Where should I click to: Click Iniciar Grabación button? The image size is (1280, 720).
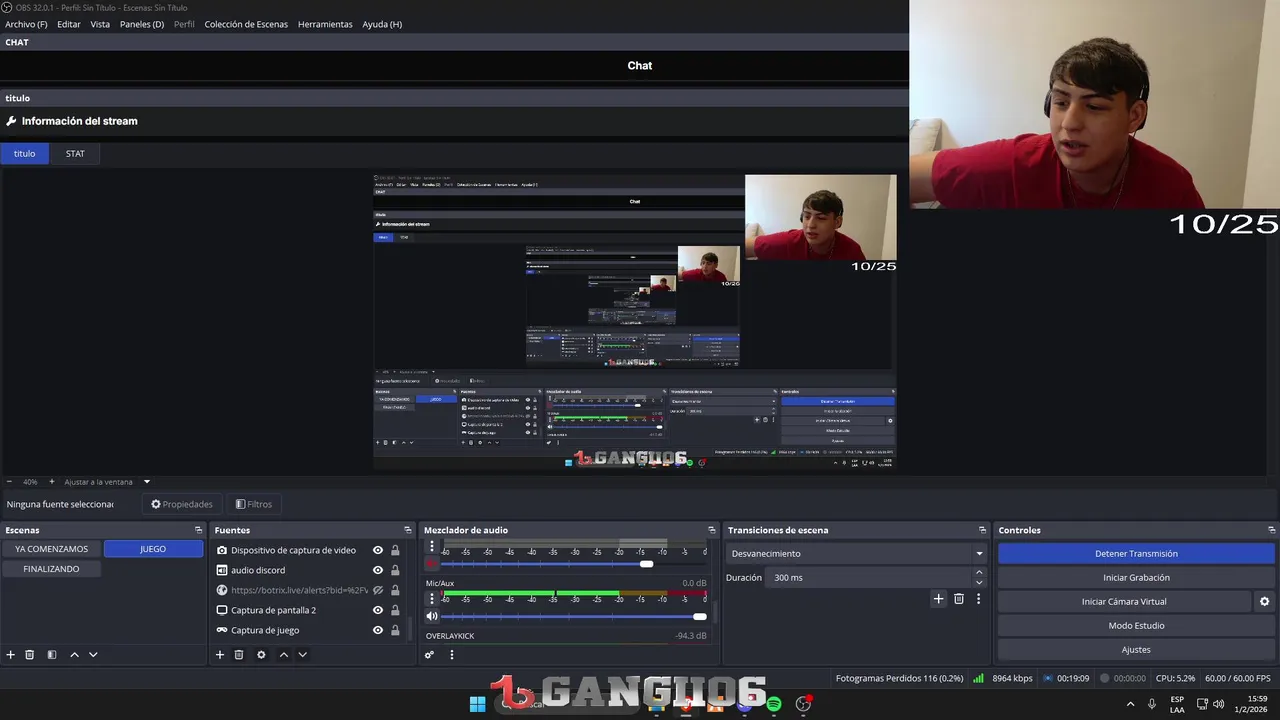(1136, 577)
